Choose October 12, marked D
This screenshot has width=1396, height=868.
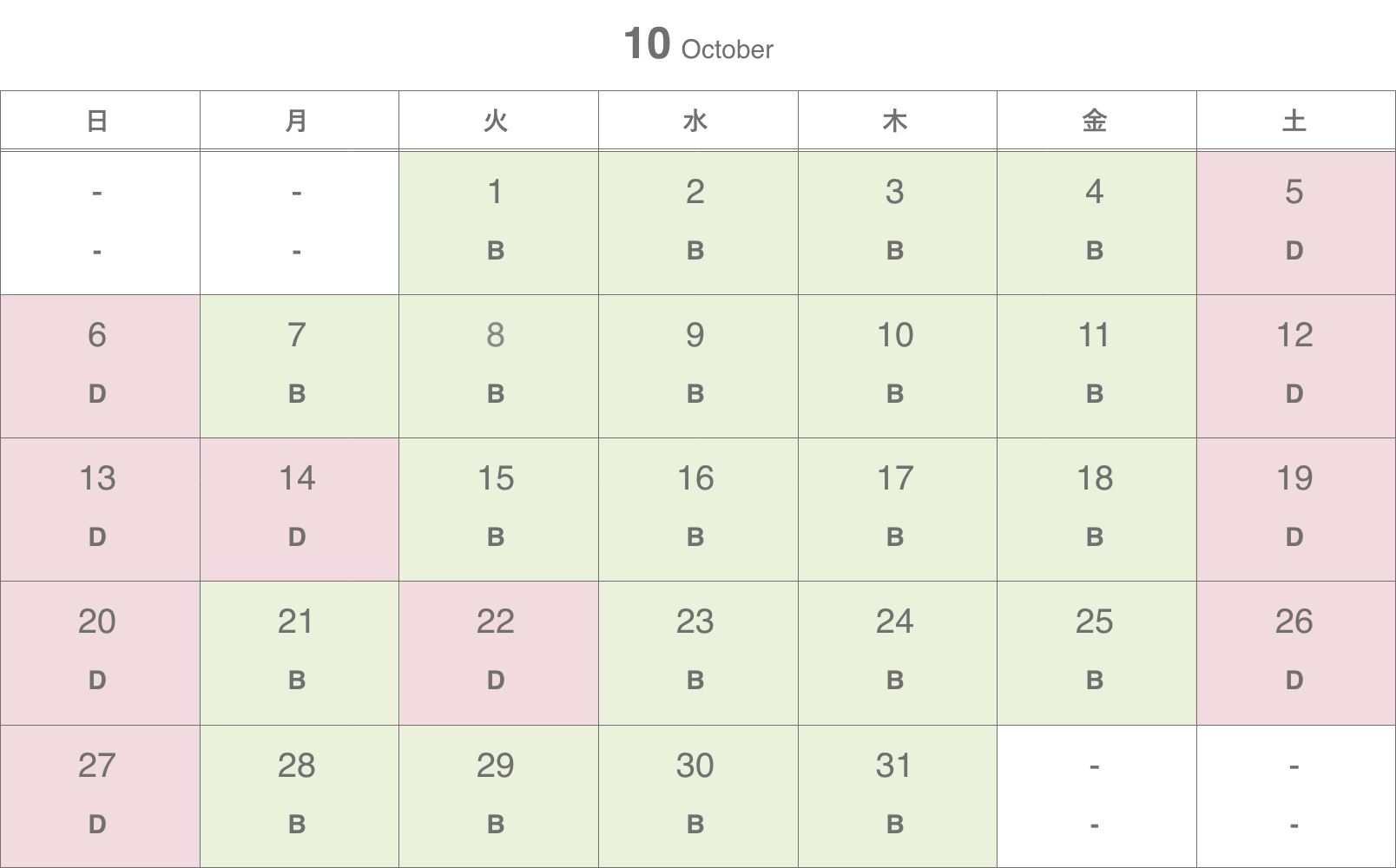coord(1296,366)
